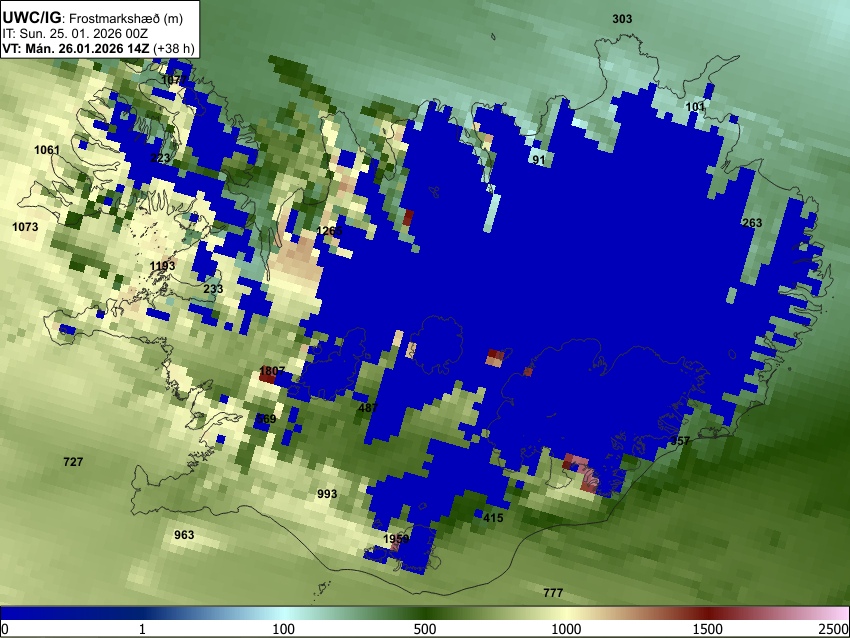The image size is (850, 638).
Task: Click the map value 727
Action: pyautogui.click(x=73, y=462)
